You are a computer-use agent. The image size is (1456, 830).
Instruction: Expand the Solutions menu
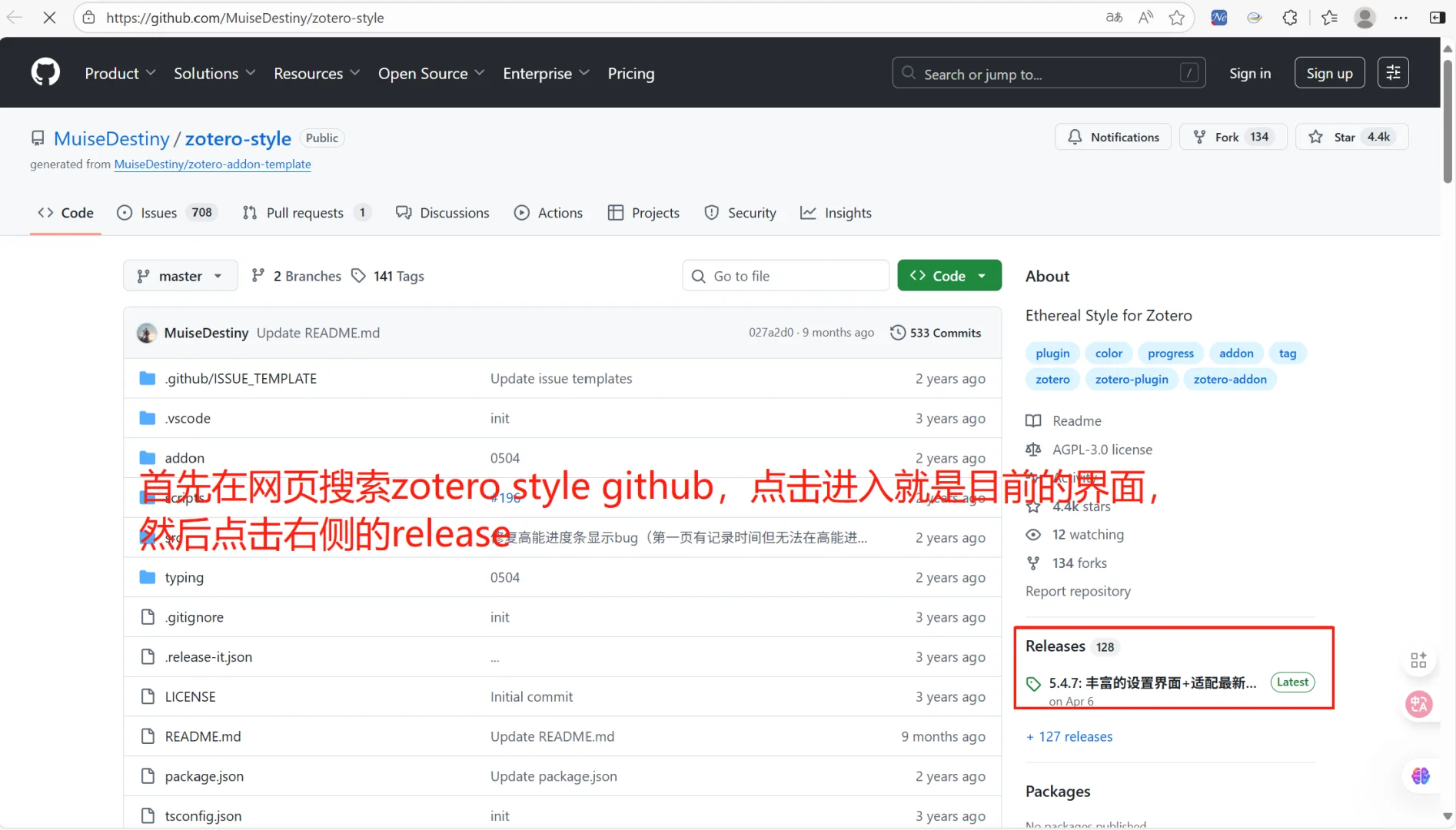(214, 73)
